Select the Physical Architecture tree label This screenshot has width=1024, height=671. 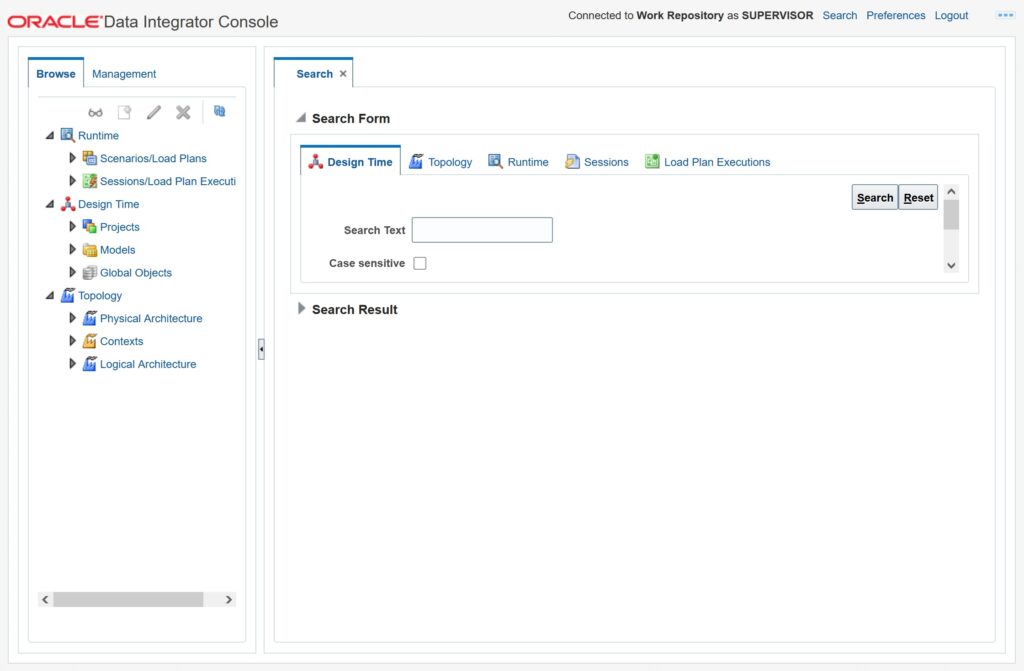coord(151,318)
